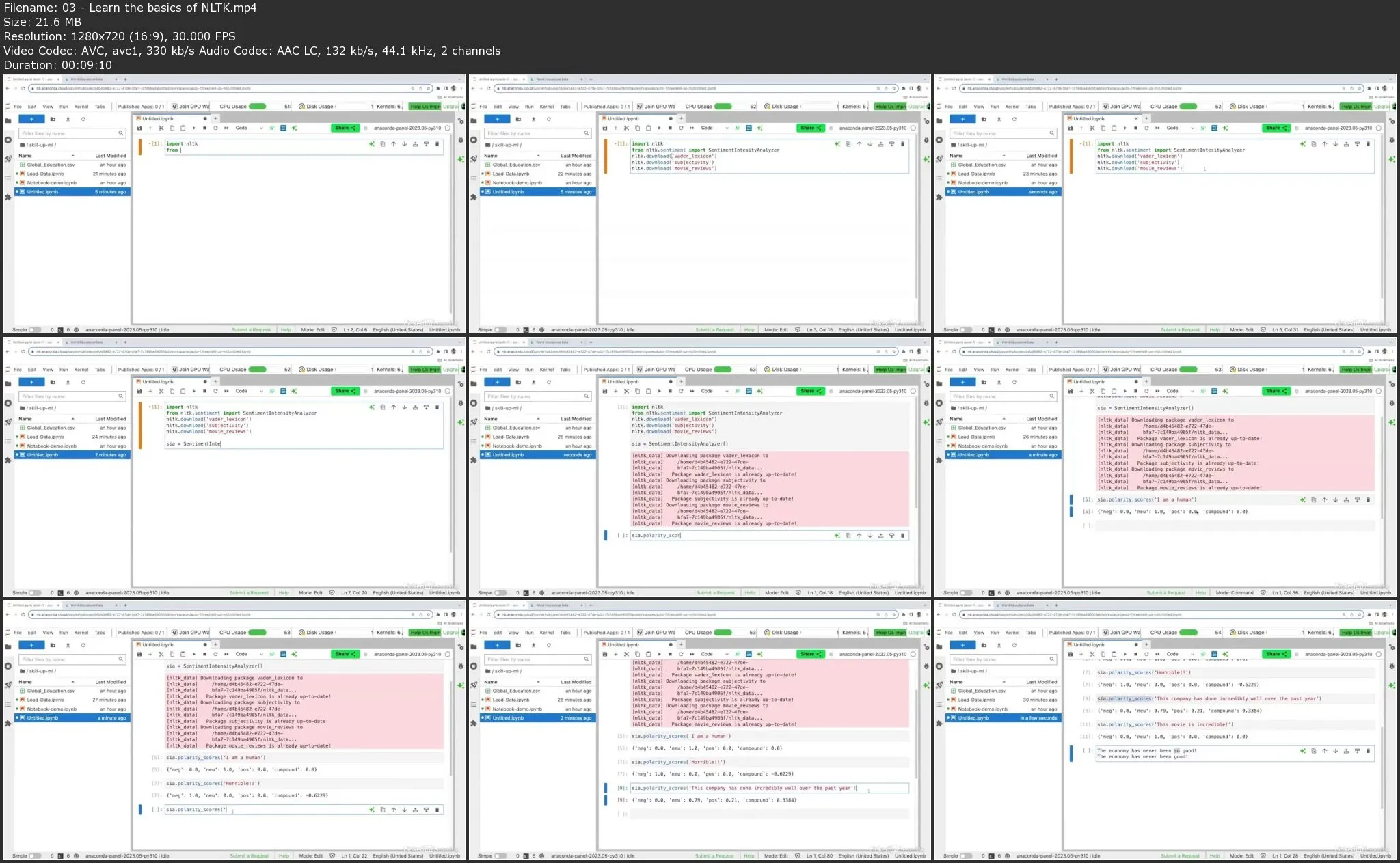Screen dimensions: 1400x863
Task: Click Restart kernel icon in Ln 1, Col 36 frame
Action: (1146, 391)
